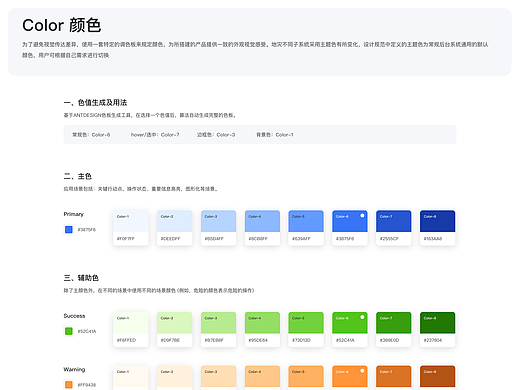
Task: Click the description line under the 主色 heading
Action: [x=141, y=189]
